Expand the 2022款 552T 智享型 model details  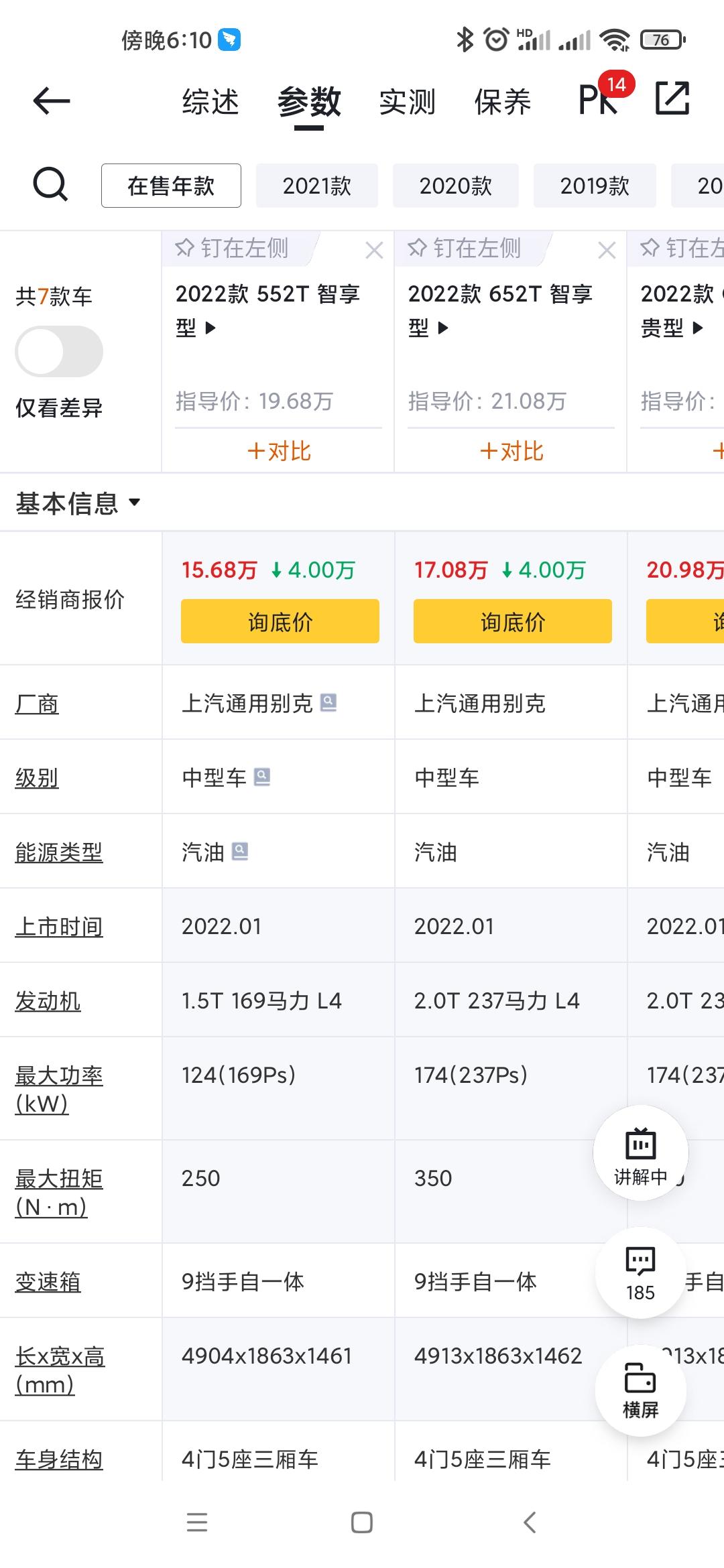click(x=268, y=310)
